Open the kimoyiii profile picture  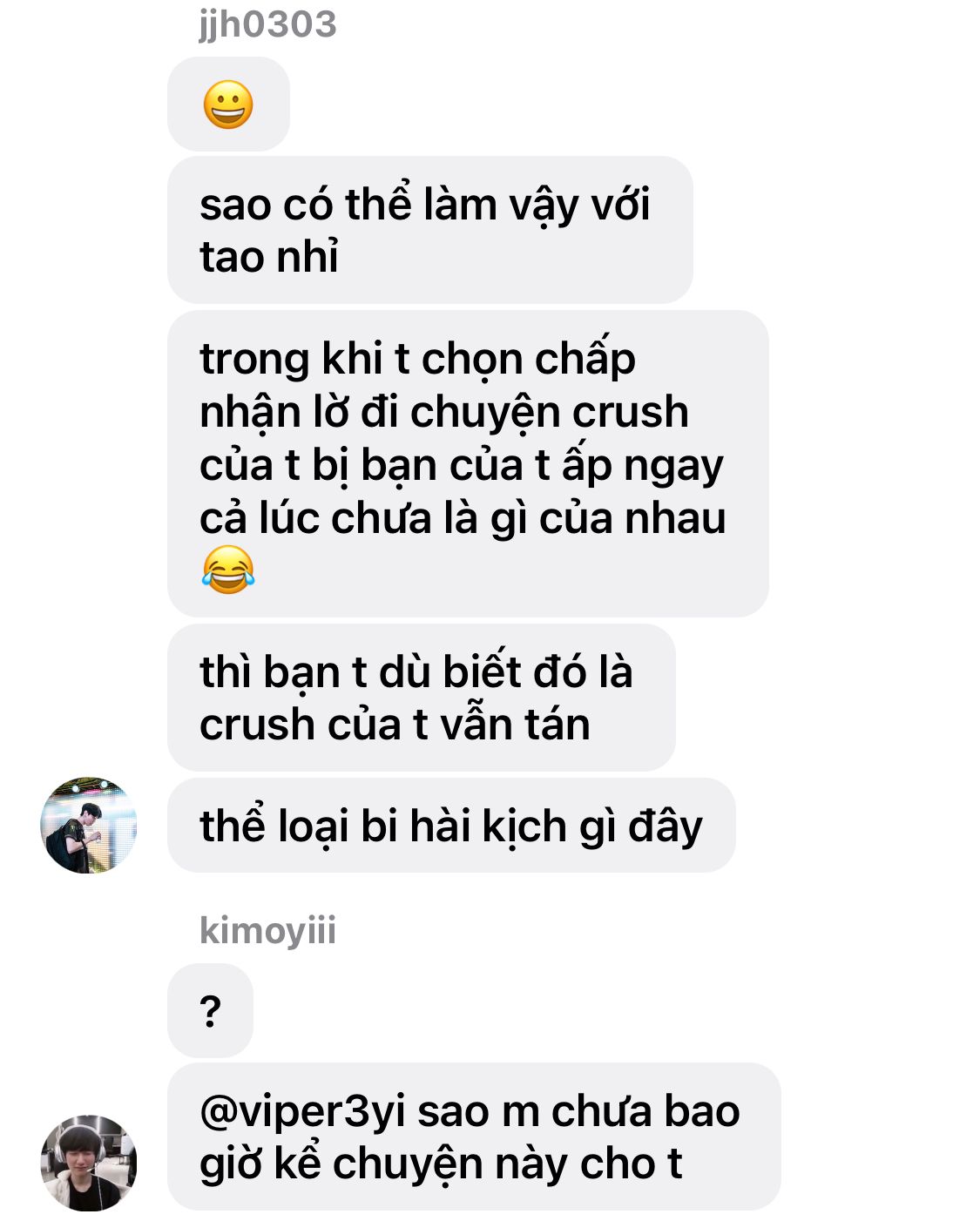(89, 1163)
